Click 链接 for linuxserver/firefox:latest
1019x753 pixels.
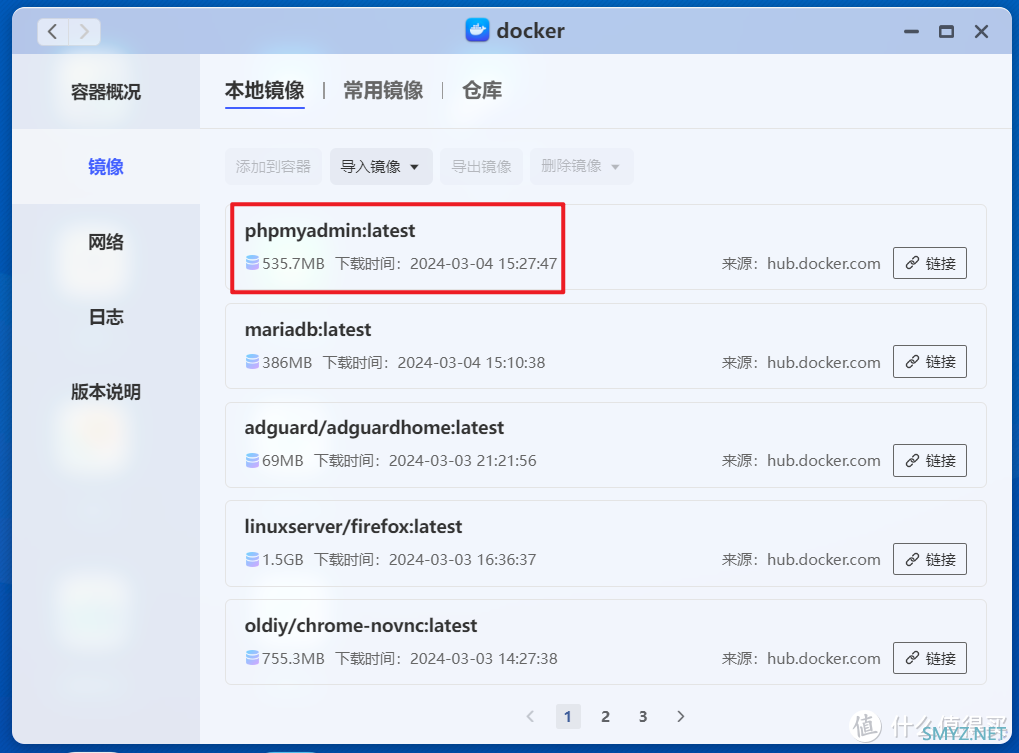tap(929, 559)
